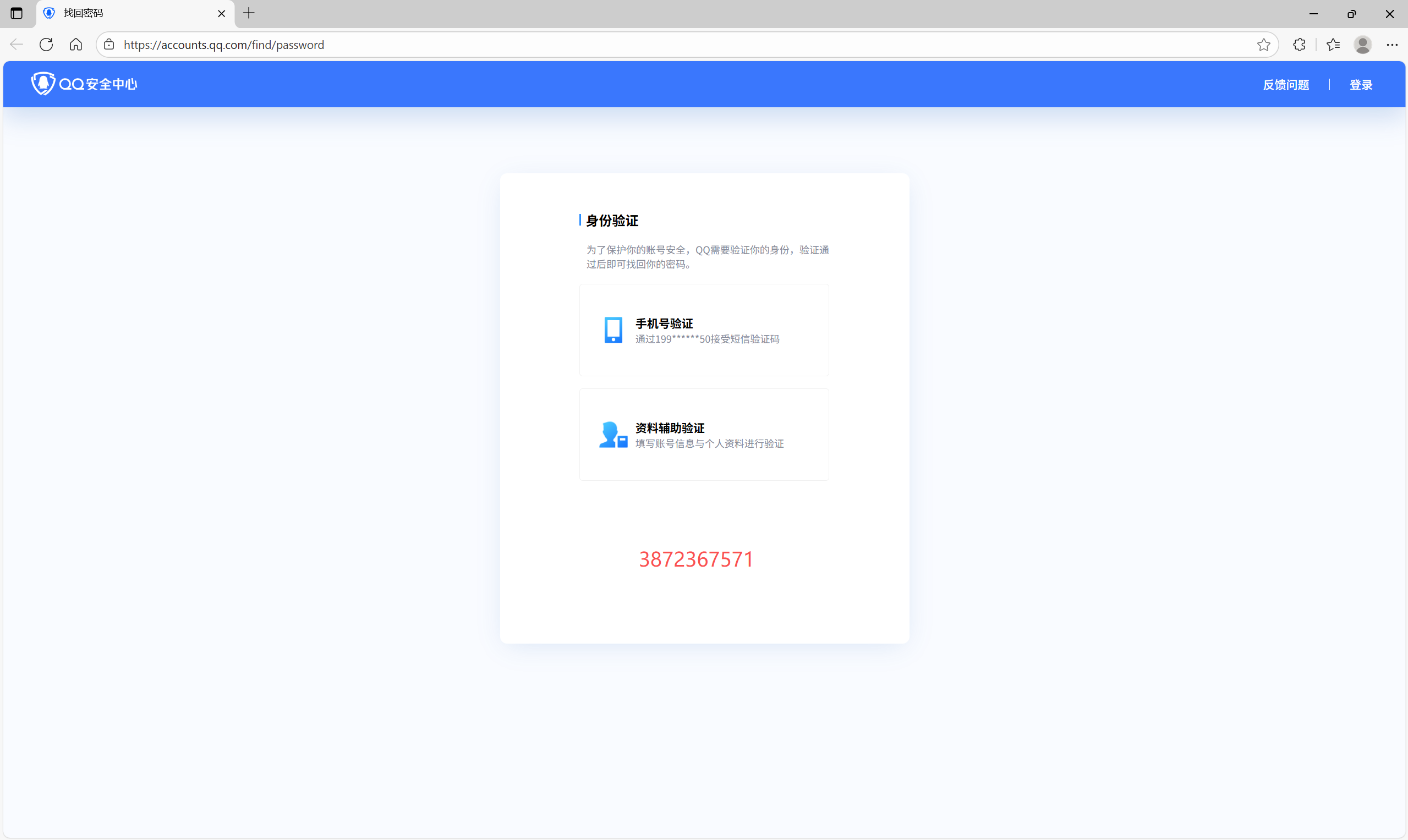Image resolution: width=1408 pixels, height=840 pixels.
Task: Refresh the page with reload icon
Action: click(46, 45)
